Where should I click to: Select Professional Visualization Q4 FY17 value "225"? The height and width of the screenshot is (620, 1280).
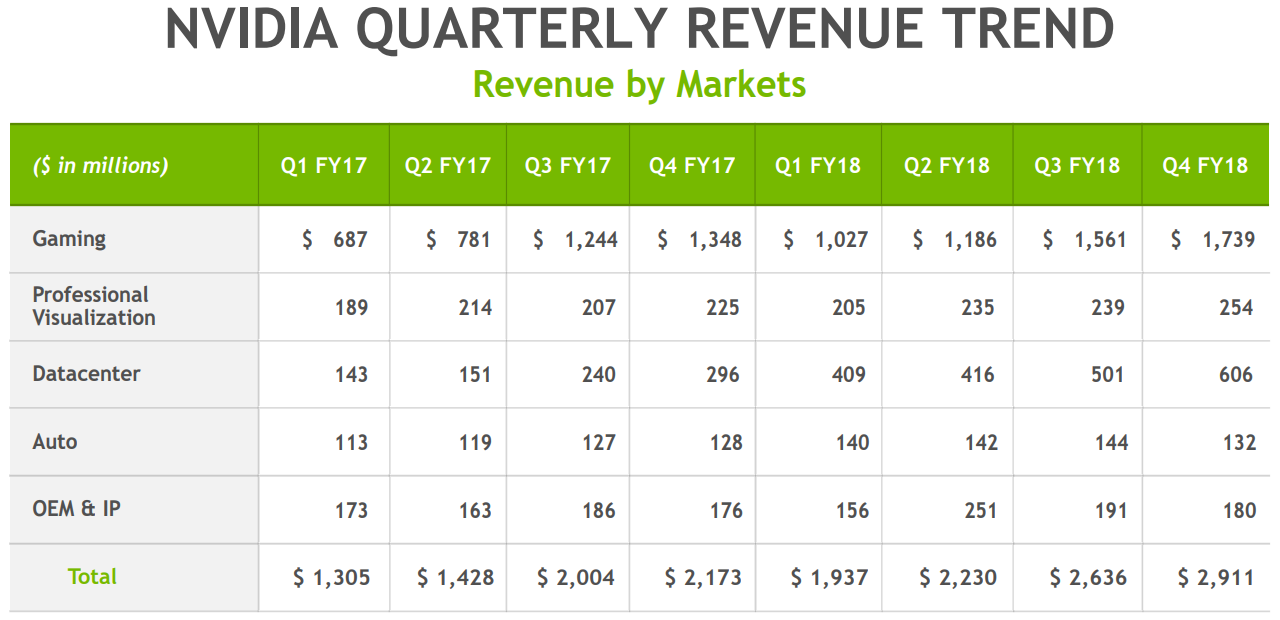pyautogui.click(x=722, y=307)
